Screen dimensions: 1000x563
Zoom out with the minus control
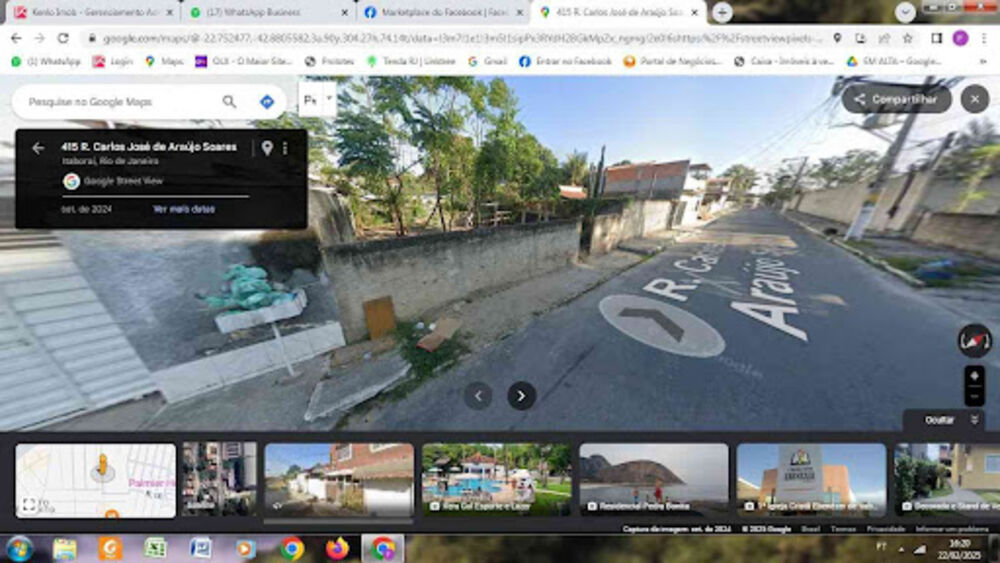[x=974, y=396]
